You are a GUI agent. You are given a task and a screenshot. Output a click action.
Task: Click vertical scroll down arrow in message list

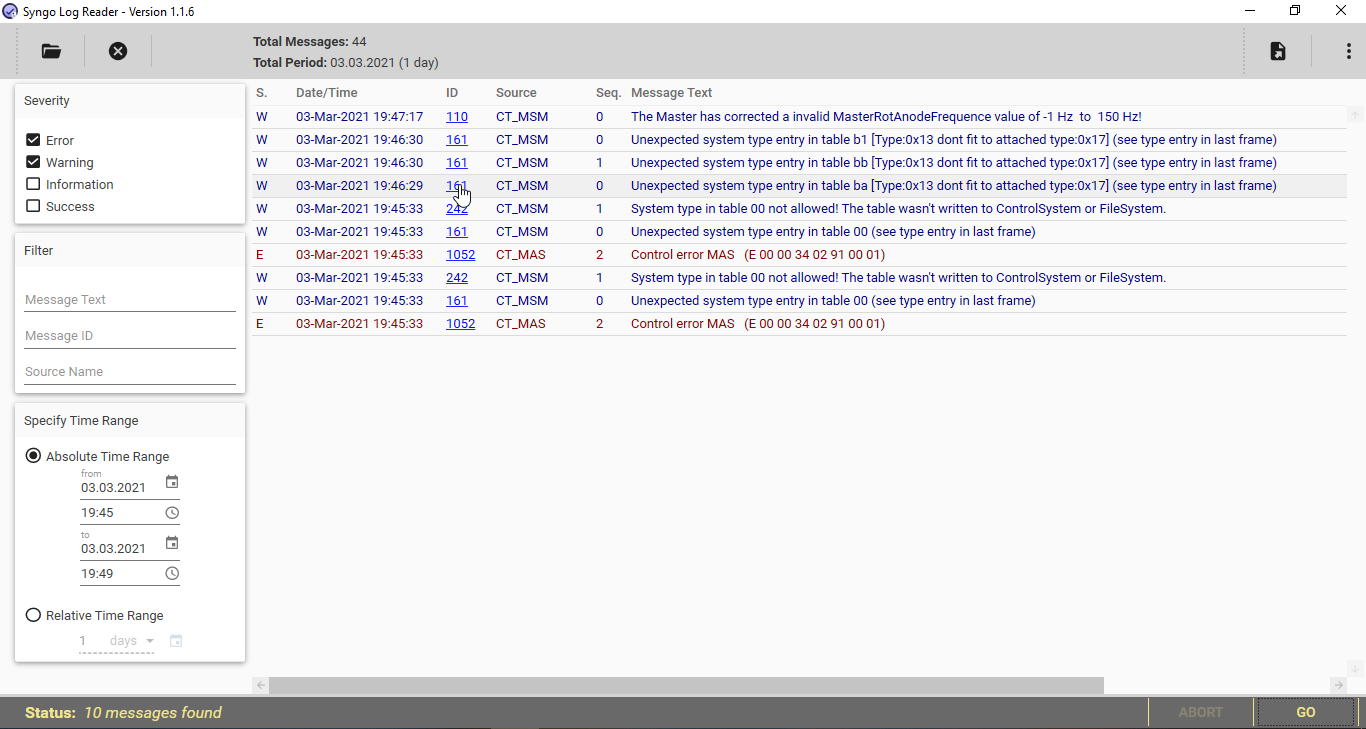(1355, 668)
